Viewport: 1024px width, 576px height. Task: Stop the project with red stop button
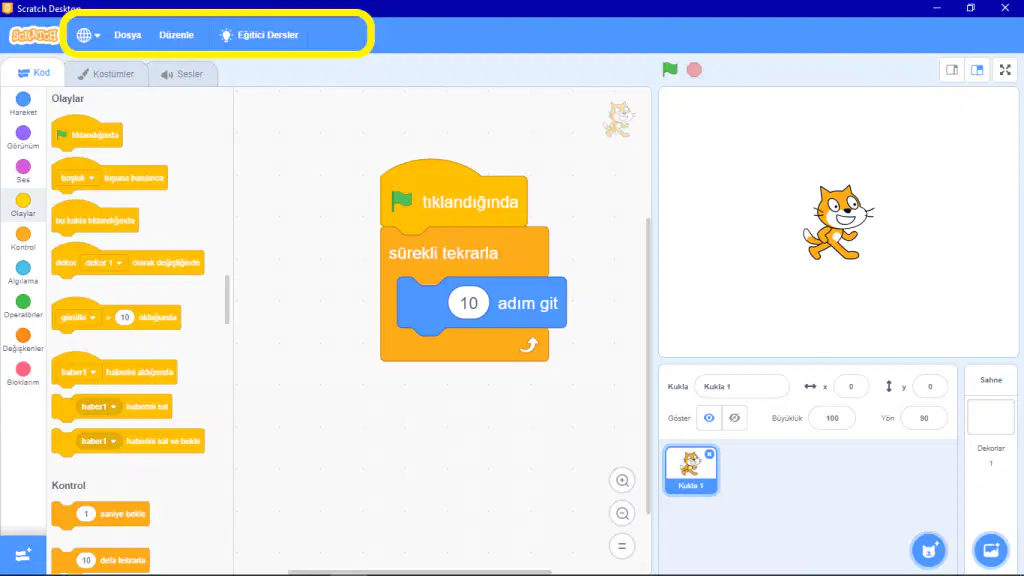pyautogui.click(x=694, y=70)
